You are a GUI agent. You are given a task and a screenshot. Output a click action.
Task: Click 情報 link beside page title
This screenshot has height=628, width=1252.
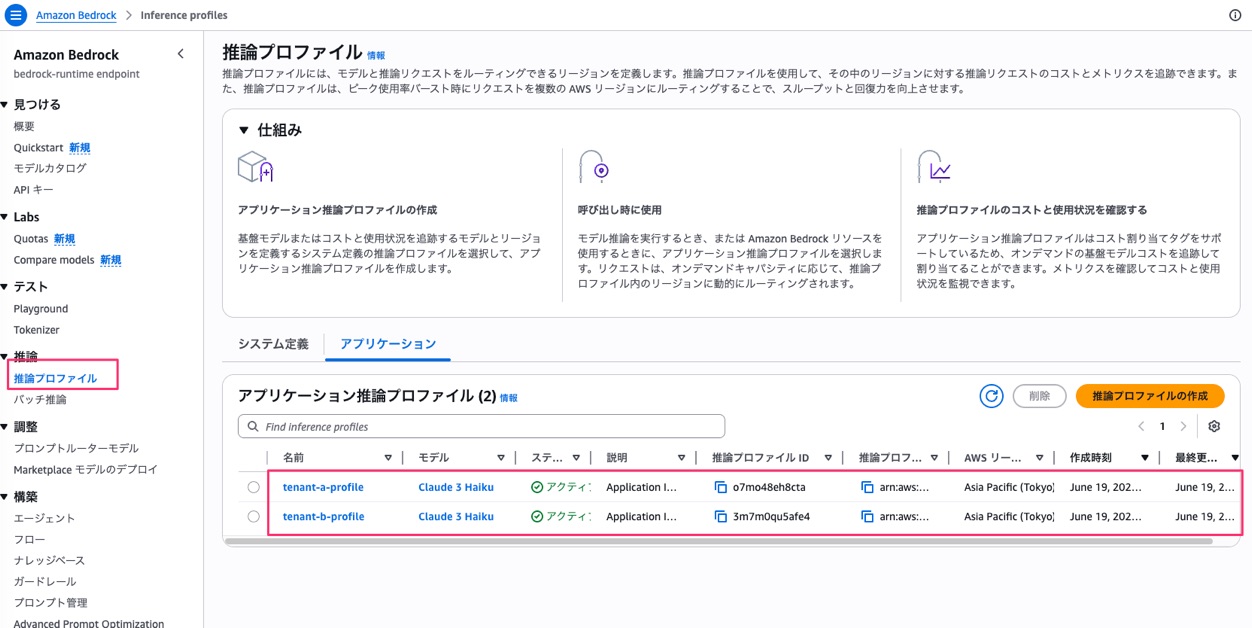pos(376,56)
